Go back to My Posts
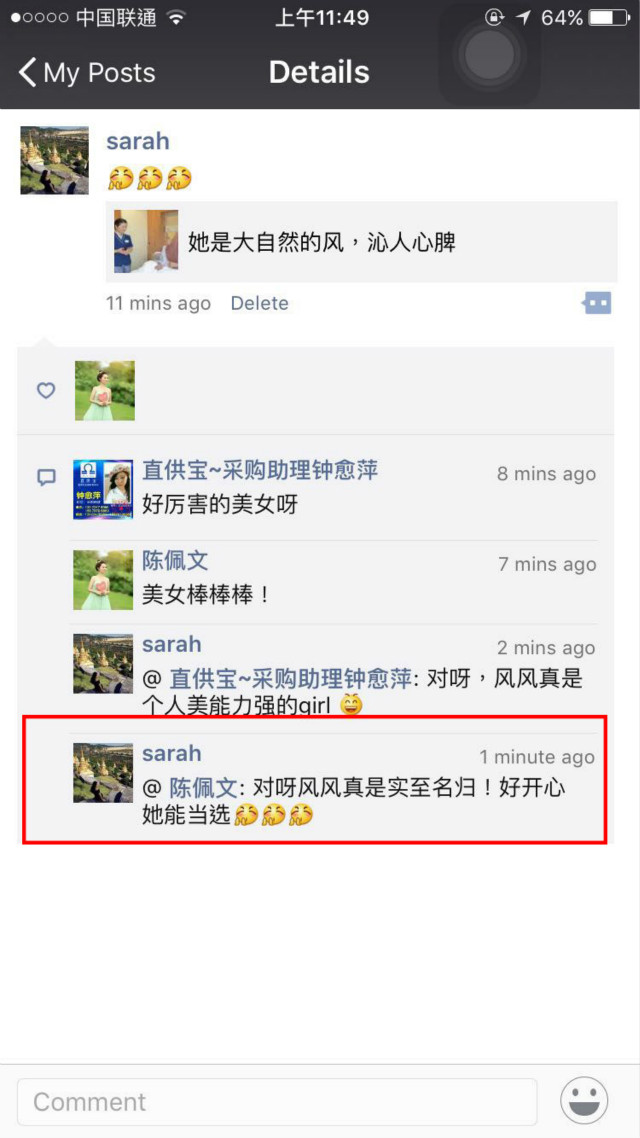 click(87, 73)
